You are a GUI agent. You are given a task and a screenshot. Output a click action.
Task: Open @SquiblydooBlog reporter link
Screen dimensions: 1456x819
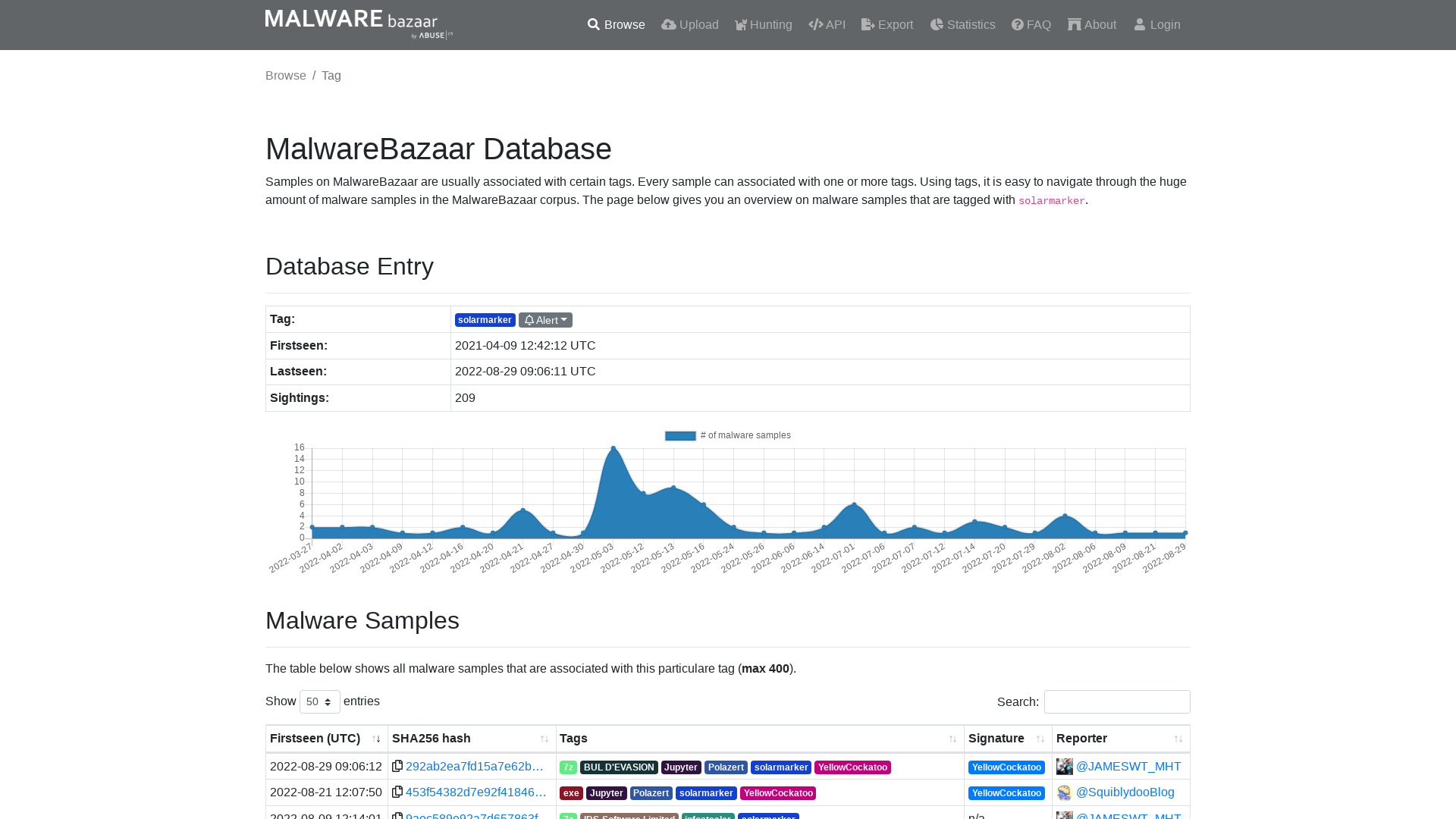[x=1125, y=792]
